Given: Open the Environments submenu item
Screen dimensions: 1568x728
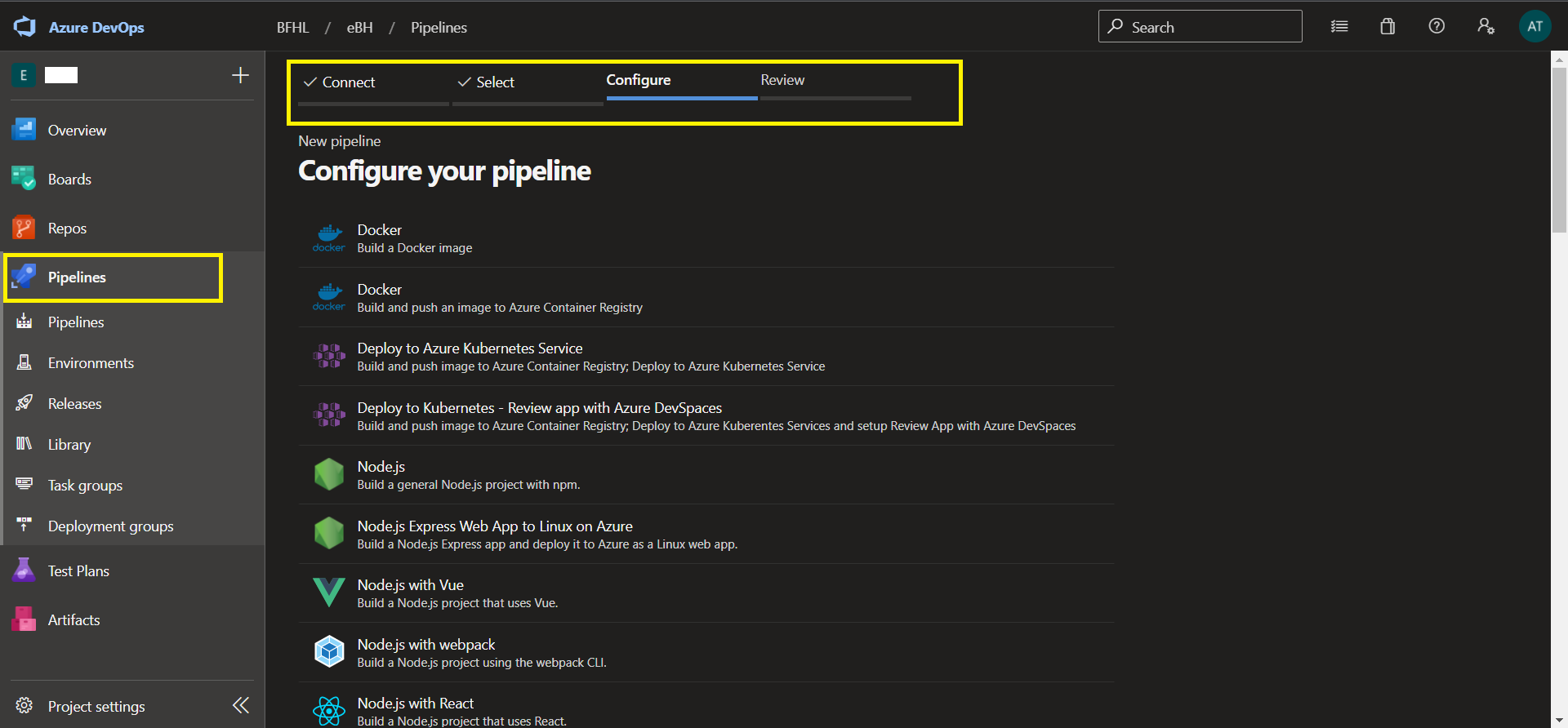Looking at the screenshot, I should click(91, 363).
